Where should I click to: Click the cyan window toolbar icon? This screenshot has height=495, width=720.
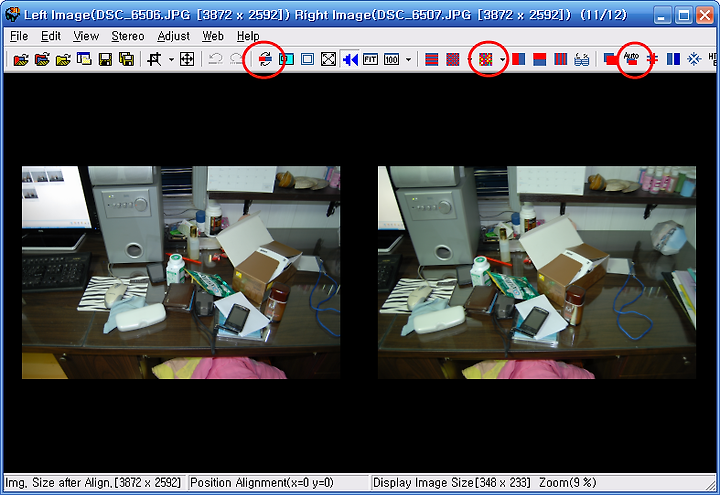pos(287,59)
